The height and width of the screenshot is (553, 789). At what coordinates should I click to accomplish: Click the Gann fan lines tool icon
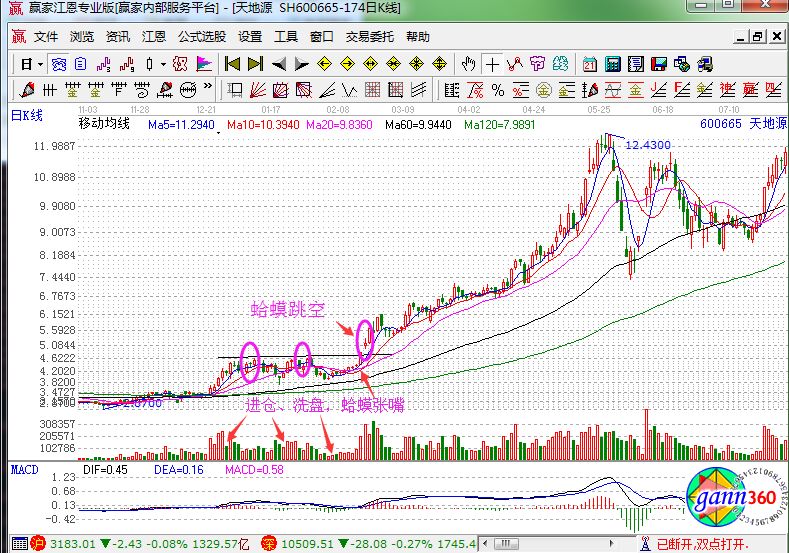(257, 90)
